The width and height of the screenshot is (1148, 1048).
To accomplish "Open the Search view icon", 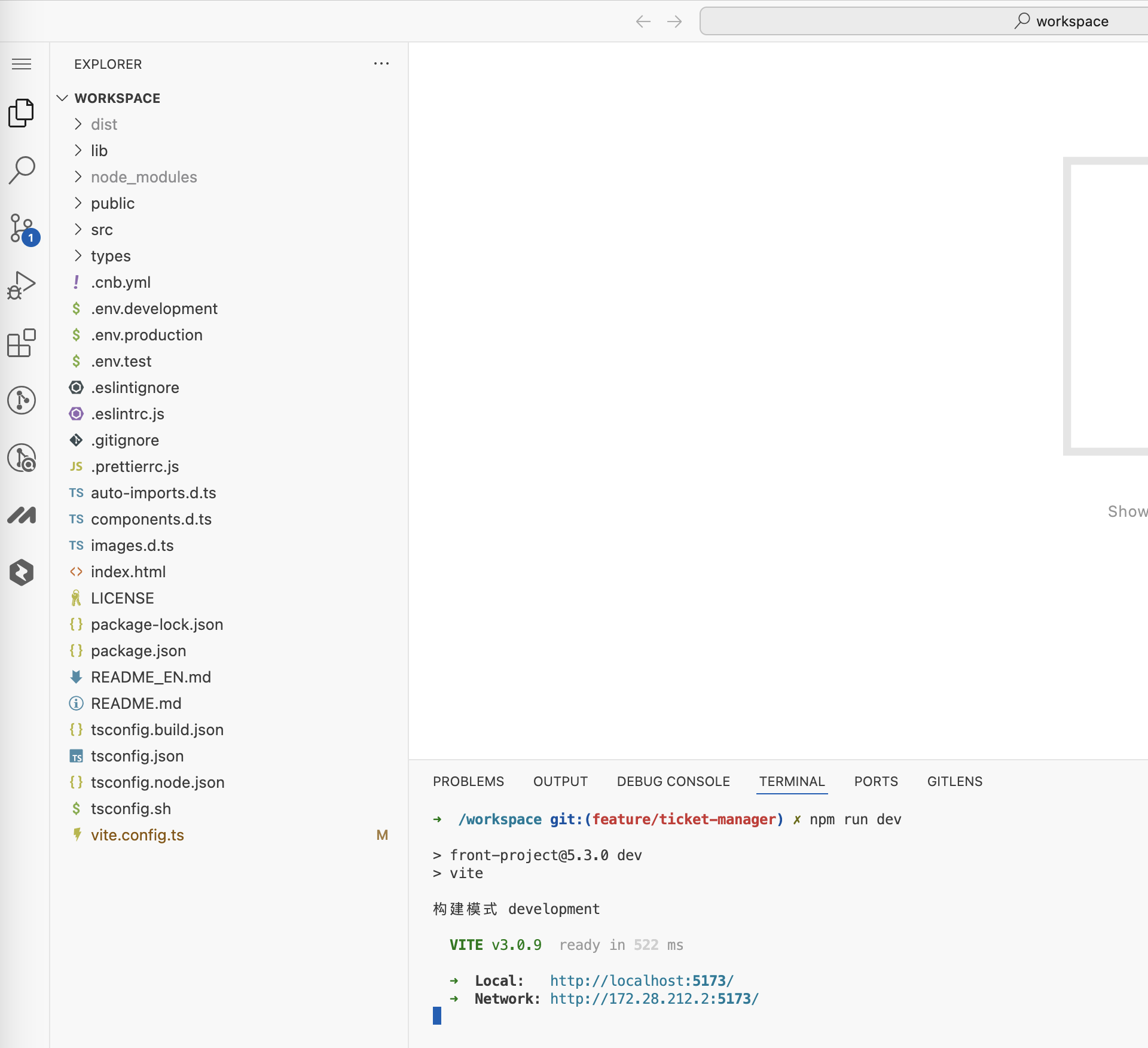I will [x=22, y=170].
